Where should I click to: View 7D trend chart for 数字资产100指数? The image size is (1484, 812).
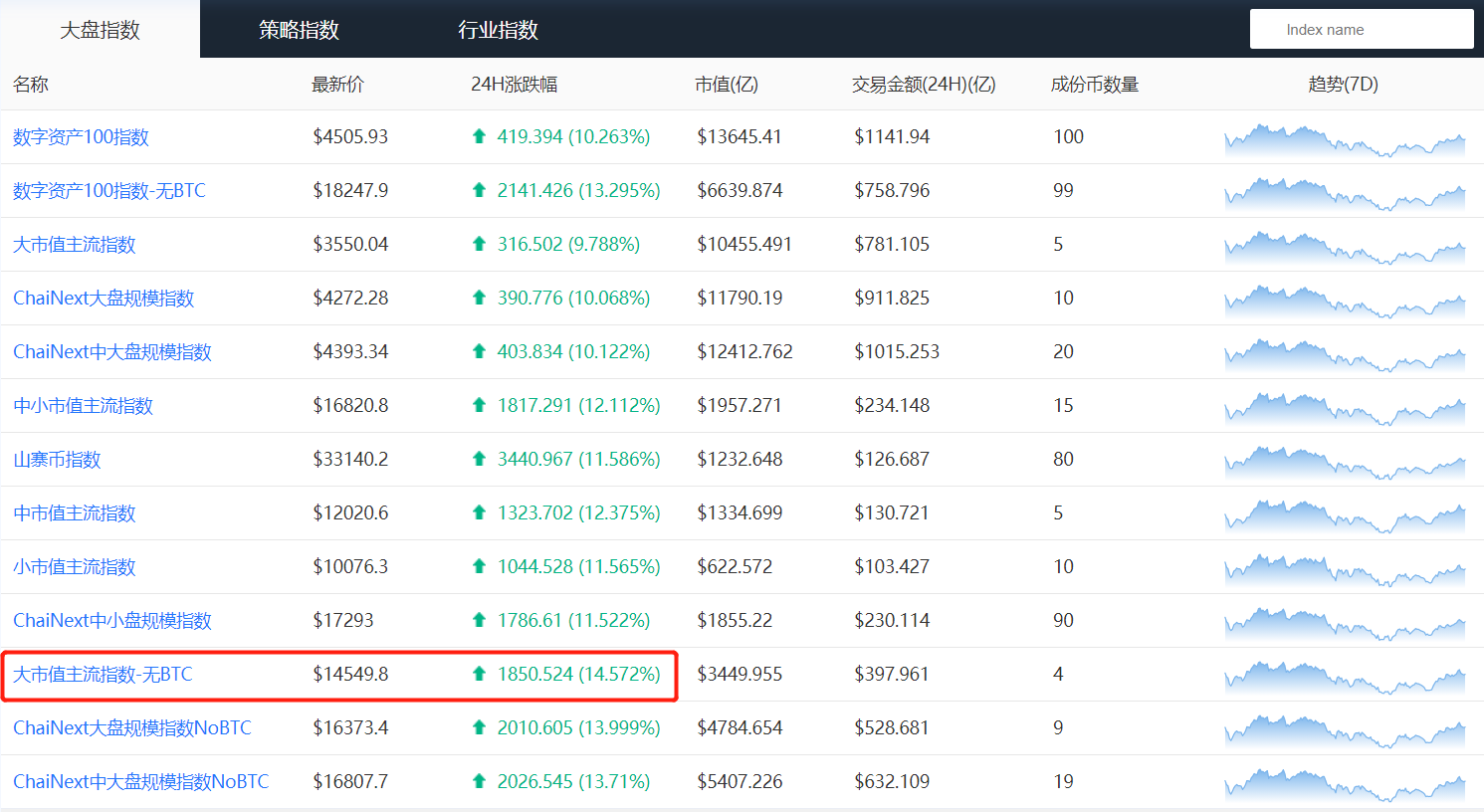pyautogui.click(x=1345, y=140)
